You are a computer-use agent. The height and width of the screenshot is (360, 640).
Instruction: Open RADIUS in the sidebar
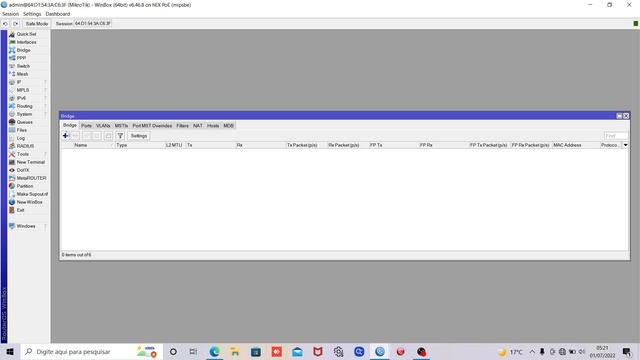[25, 146]
